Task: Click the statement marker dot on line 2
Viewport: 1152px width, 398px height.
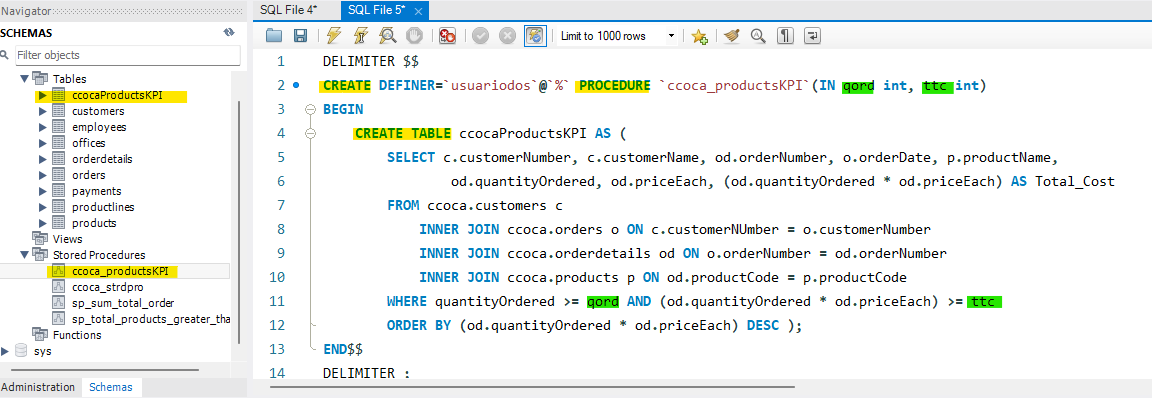Action: click(x=296, y=85)
